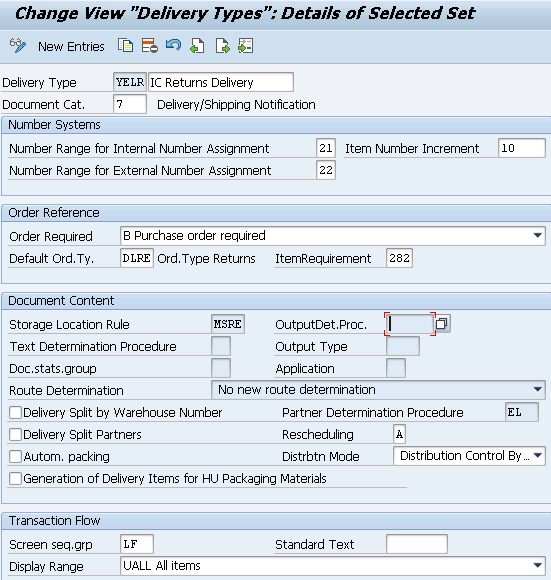Expand the Order Required dropdown
Image resolution: width=551 pixels, height=580 pixels.
pyautogui.click(x=538, y=236)
